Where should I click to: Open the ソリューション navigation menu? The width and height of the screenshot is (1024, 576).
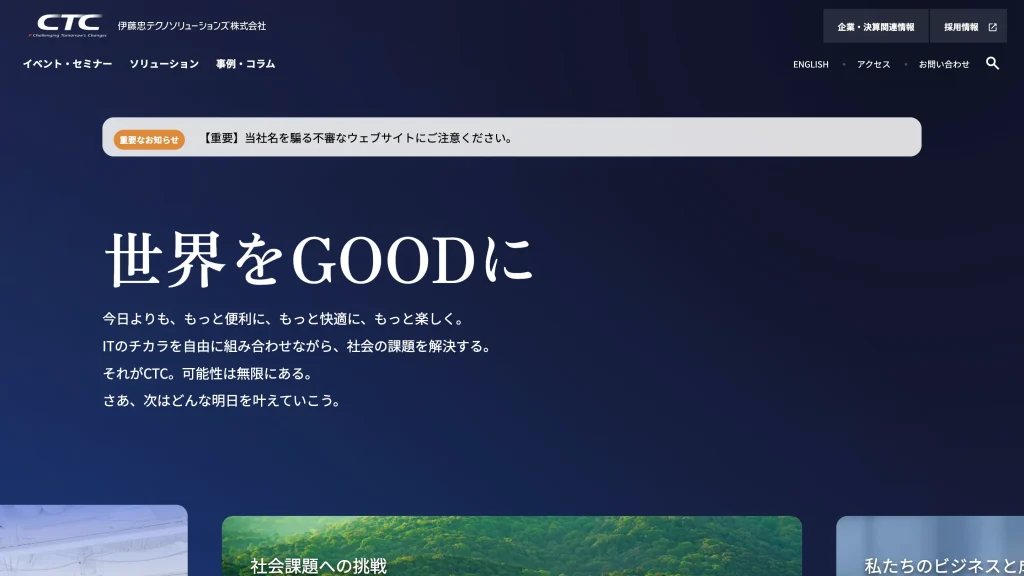[x=164, y=64]
